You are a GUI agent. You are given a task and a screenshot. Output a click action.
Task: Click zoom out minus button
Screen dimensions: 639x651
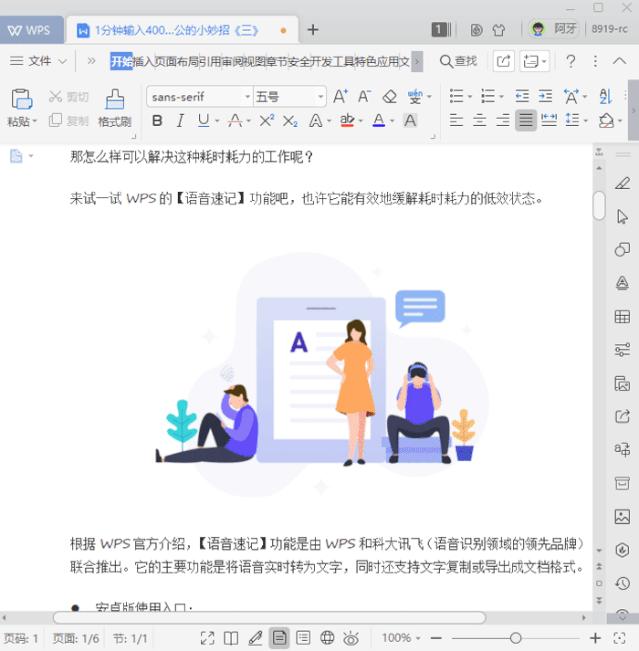pyautogui.click(x=436, y=638)
